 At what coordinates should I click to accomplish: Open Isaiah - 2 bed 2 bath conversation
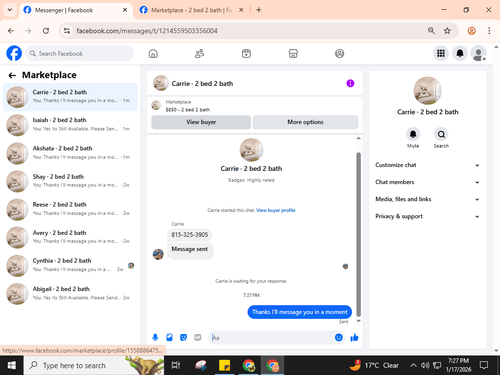70,125
